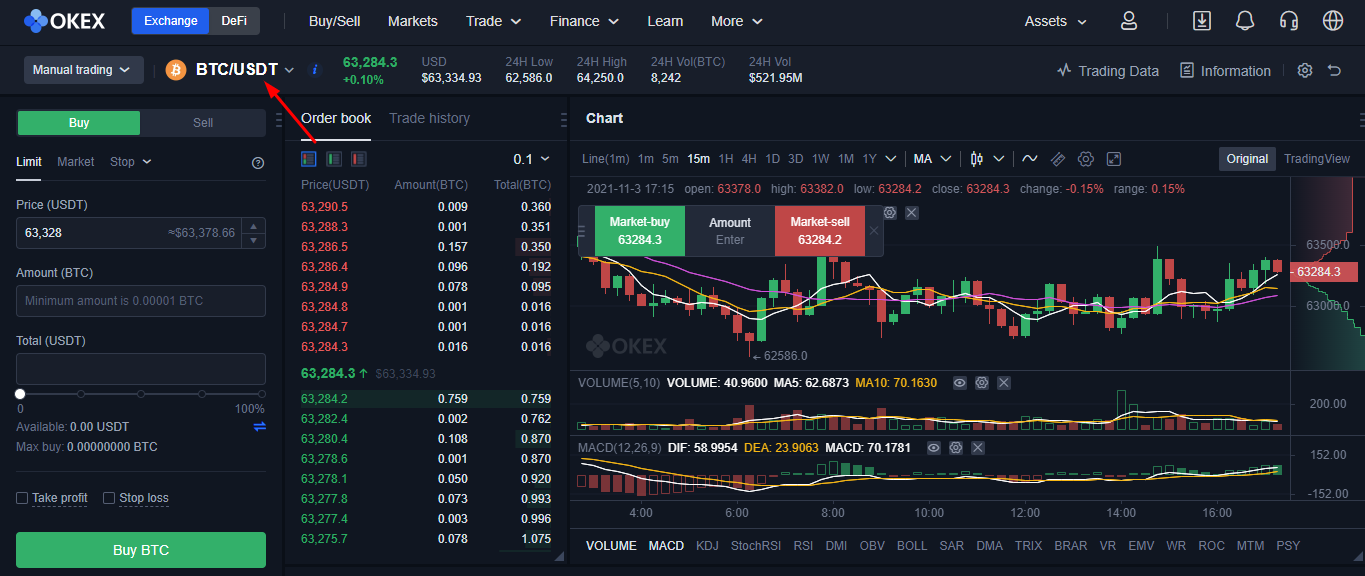The width and height of the screenshot is (1365, 576).
Task: Open the support headset icon
Action: (x=1289, y=21)
